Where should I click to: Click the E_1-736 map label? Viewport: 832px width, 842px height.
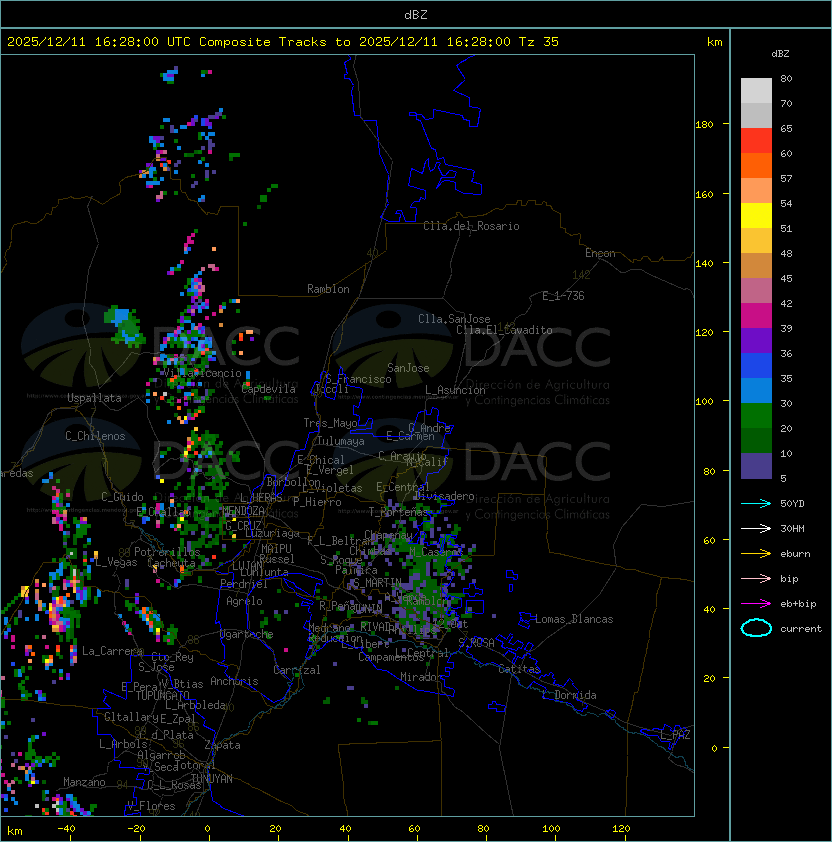pos(563,296)
